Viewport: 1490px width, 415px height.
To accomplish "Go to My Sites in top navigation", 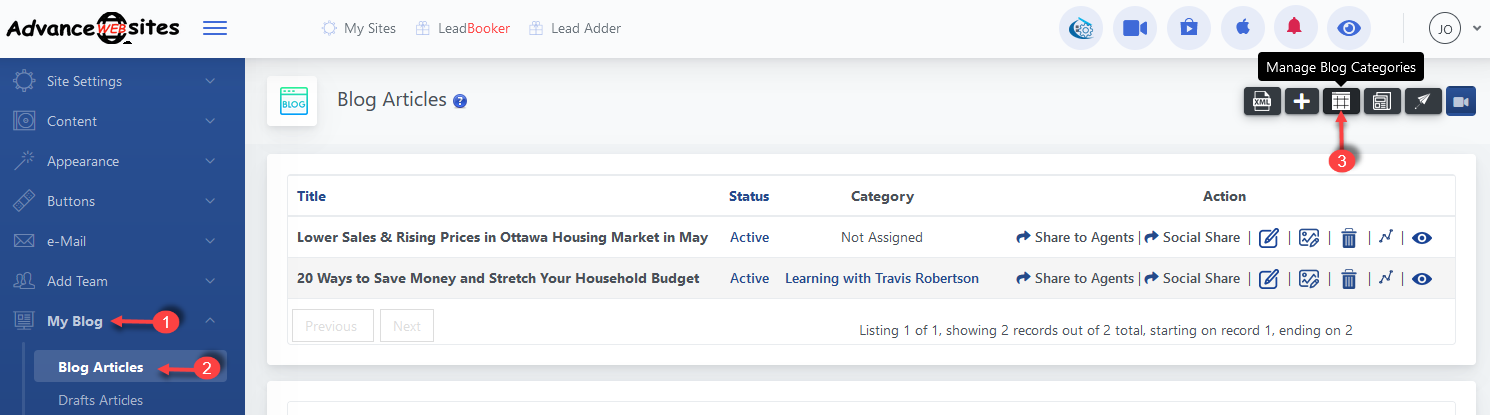I will tap(359, 28).
